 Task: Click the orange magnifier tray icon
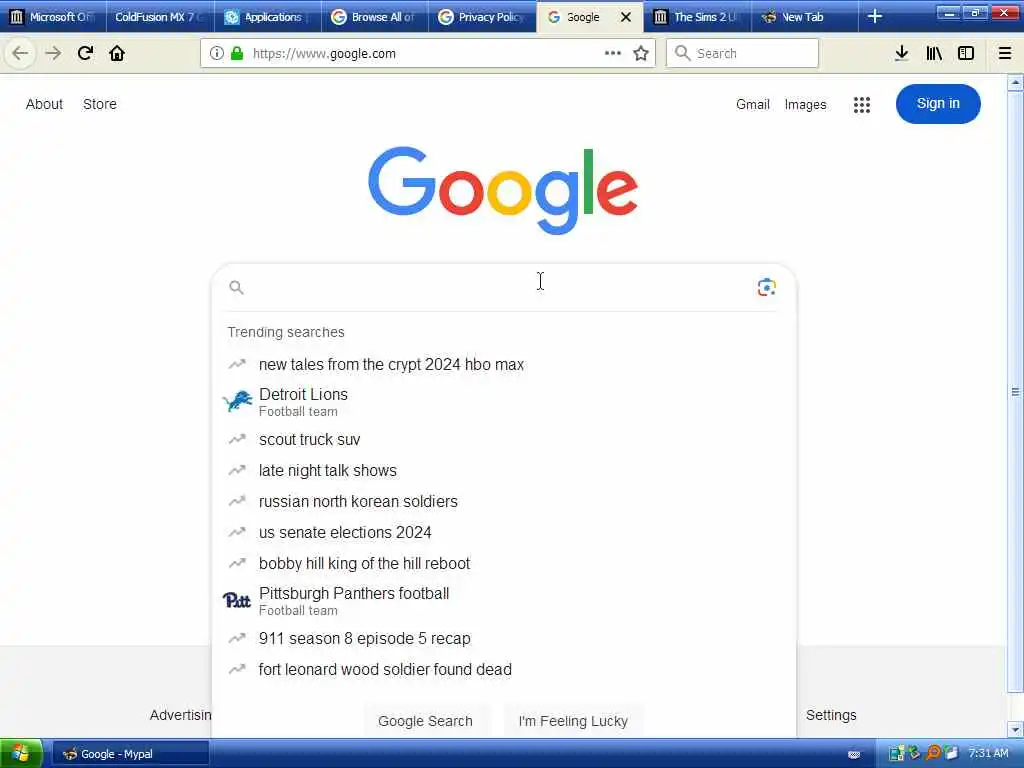[x=934, y=754]
